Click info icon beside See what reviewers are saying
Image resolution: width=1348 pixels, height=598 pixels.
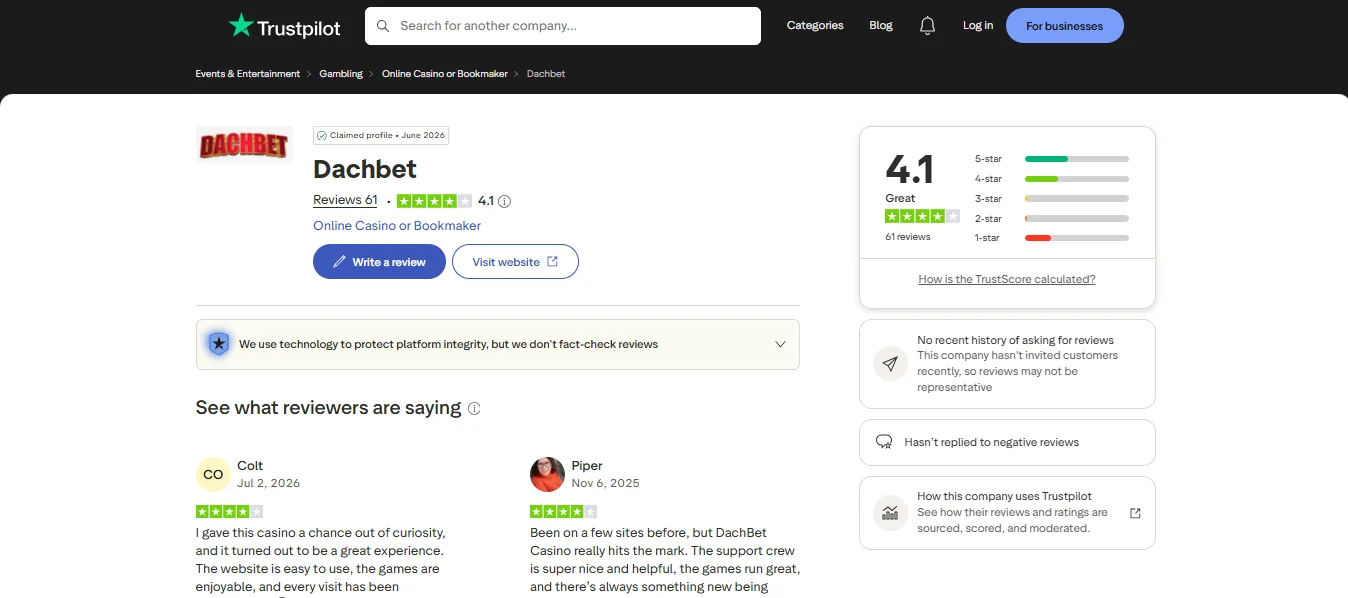coord(474,408)
